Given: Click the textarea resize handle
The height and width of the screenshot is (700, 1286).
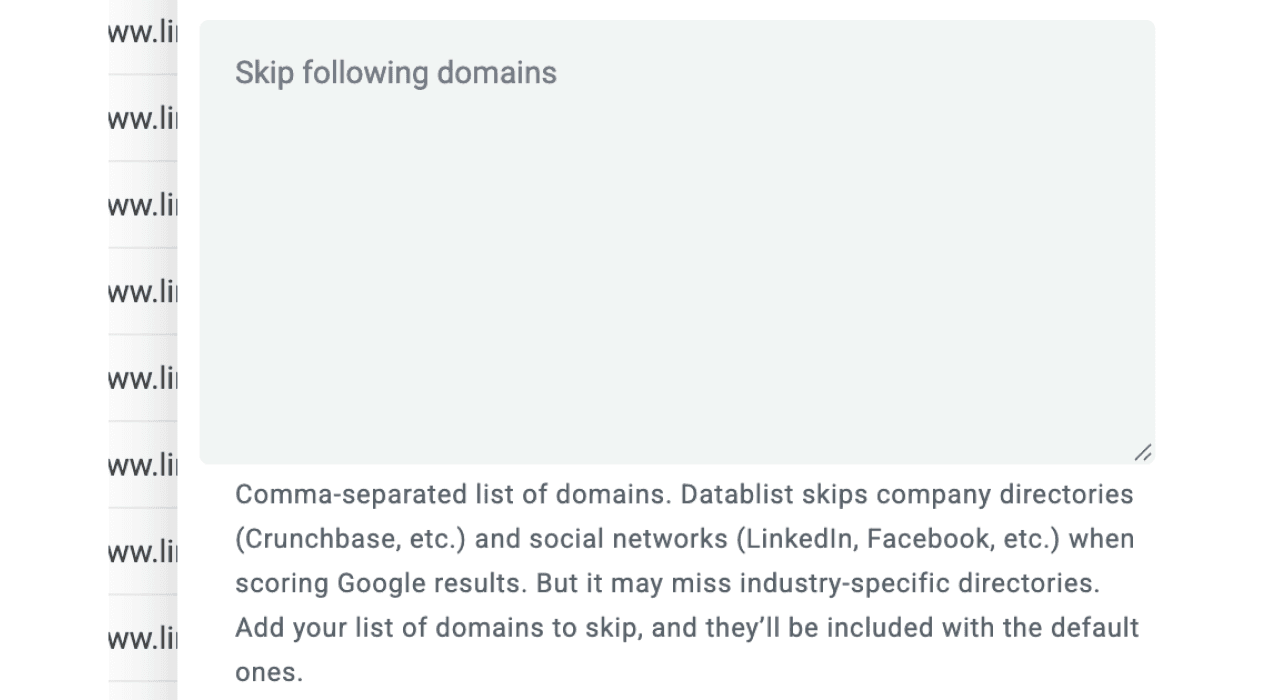Looking at the screenshot, I should (x=1144, y=452).
